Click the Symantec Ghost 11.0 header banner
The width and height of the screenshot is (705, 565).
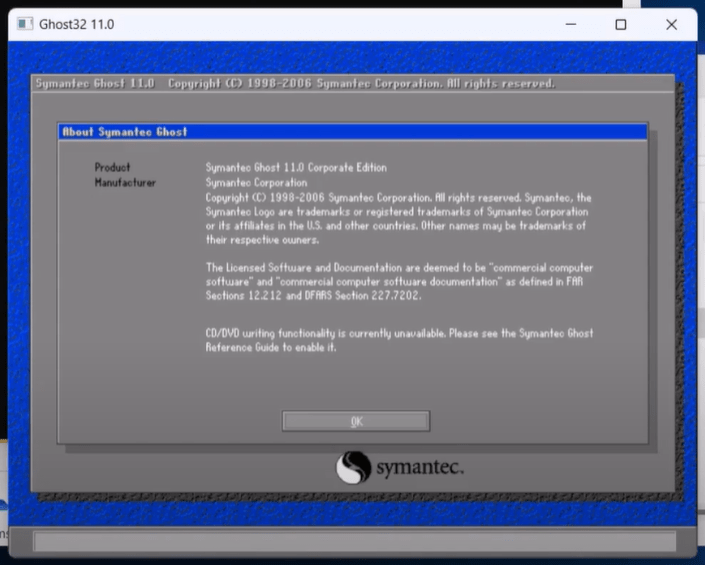click(294, 83)
